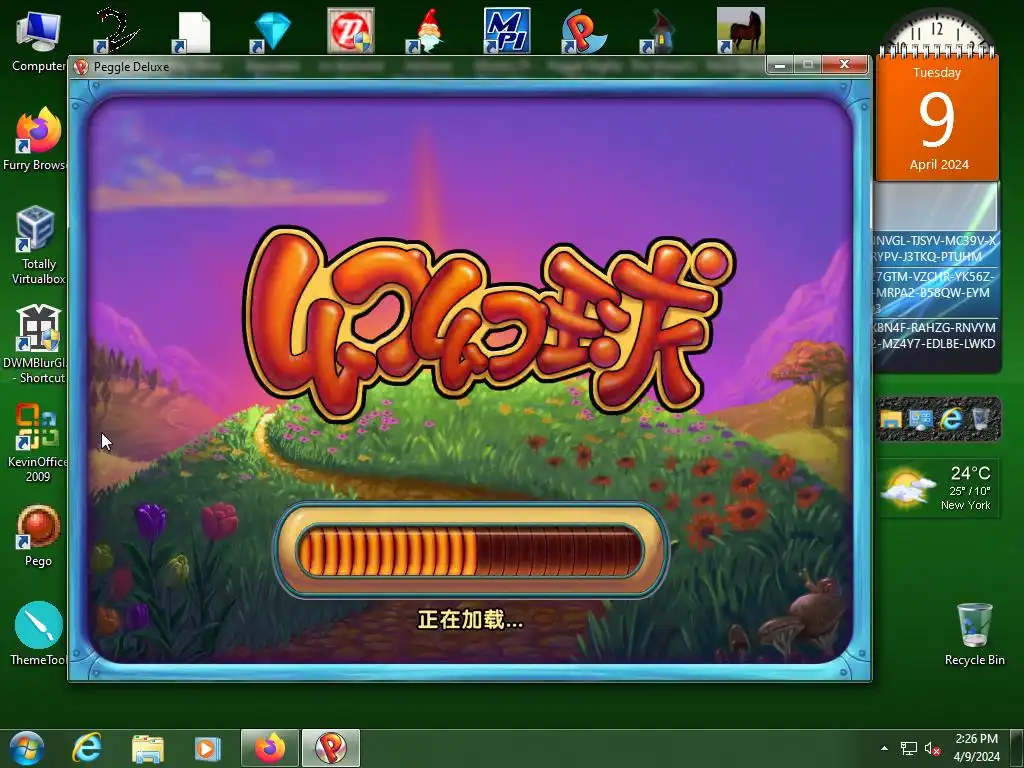Click the 24°C temperature reading
Viewport: 1024px width, 768px height.
click(970, 473)
